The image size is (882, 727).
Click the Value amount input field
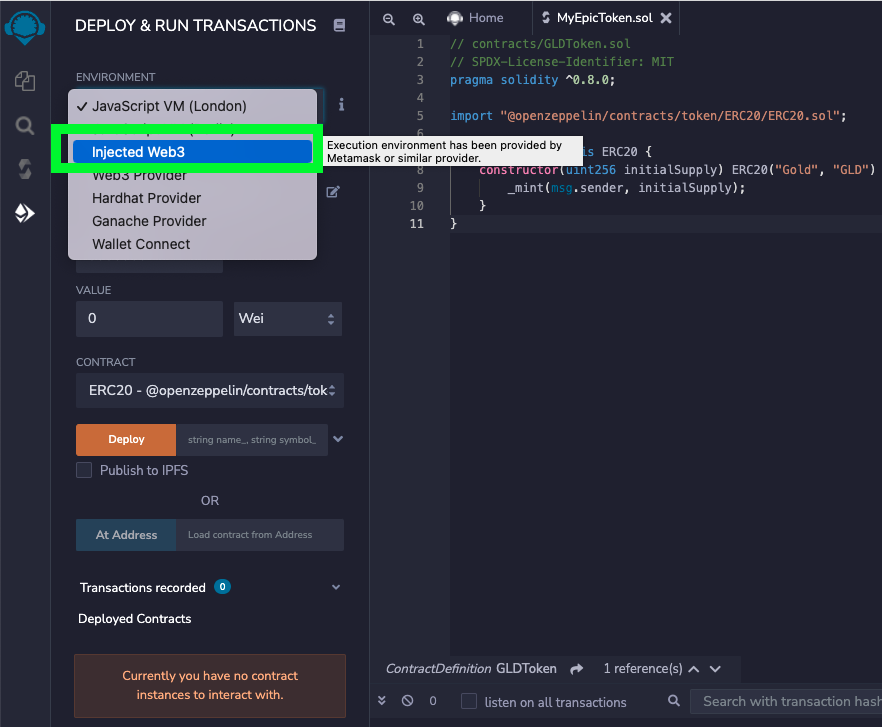149,319
